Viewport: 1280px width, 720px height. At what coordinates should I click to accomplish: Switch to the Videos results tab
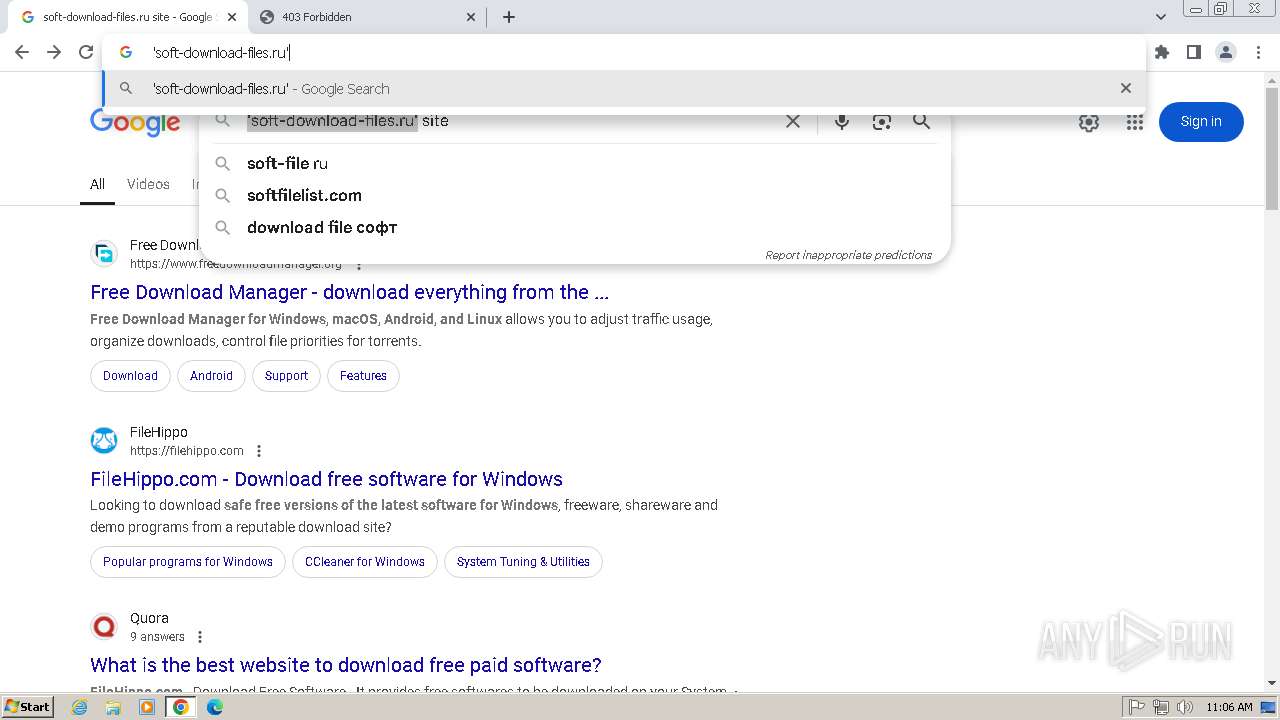148,184
